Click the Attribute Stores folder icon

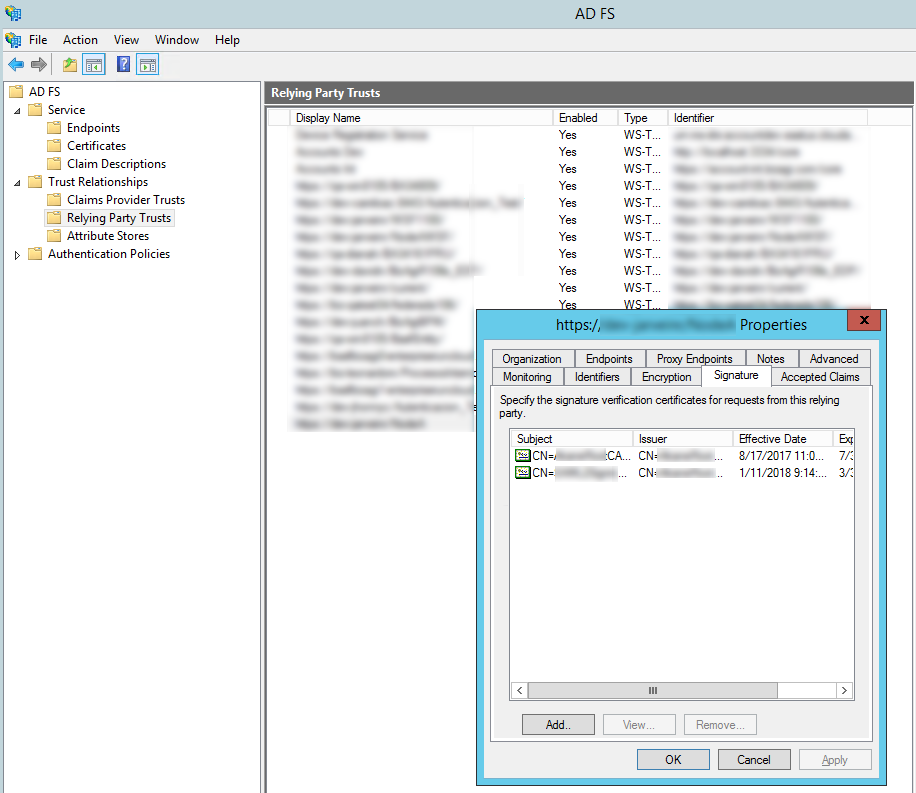(x=54, y=236)
